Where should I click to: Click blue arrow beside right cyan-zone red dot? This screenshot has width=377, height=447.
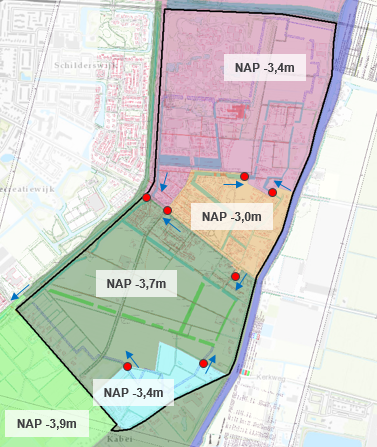[x=211, y=364]
